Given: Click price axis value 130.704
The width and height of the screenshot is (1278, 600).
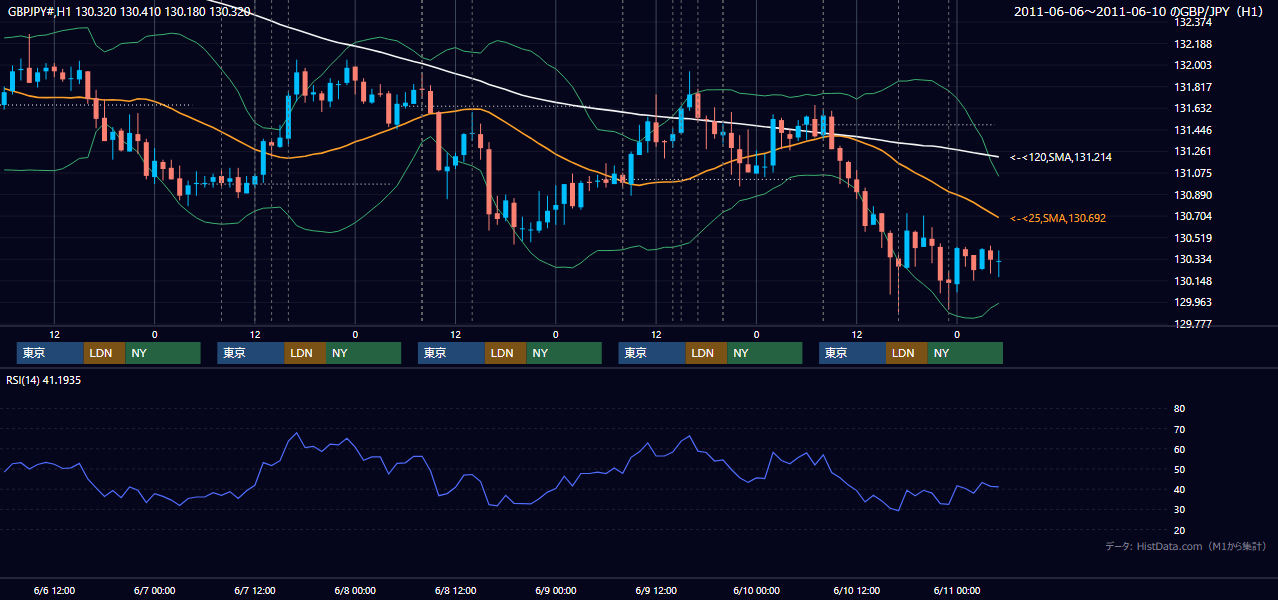Looking at the screenshot, I should 1193,216.
